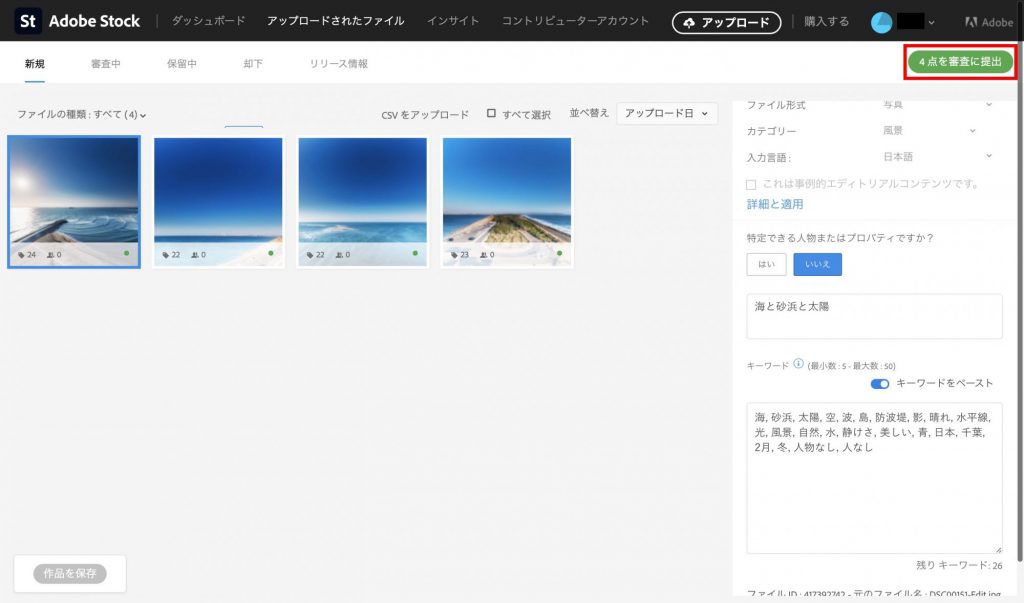The height and width of the screenshot is (603, 1024).
Task: Open the アップロード日 sort dropdown
Action: (667, 114)
